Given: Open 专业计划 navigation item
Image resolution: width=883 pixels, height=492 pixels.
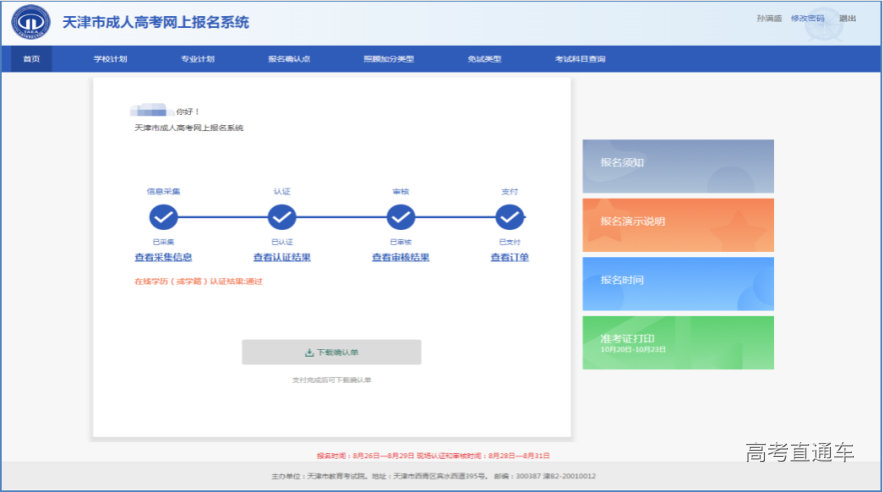Looking at the screenshot, I should 197,59.
